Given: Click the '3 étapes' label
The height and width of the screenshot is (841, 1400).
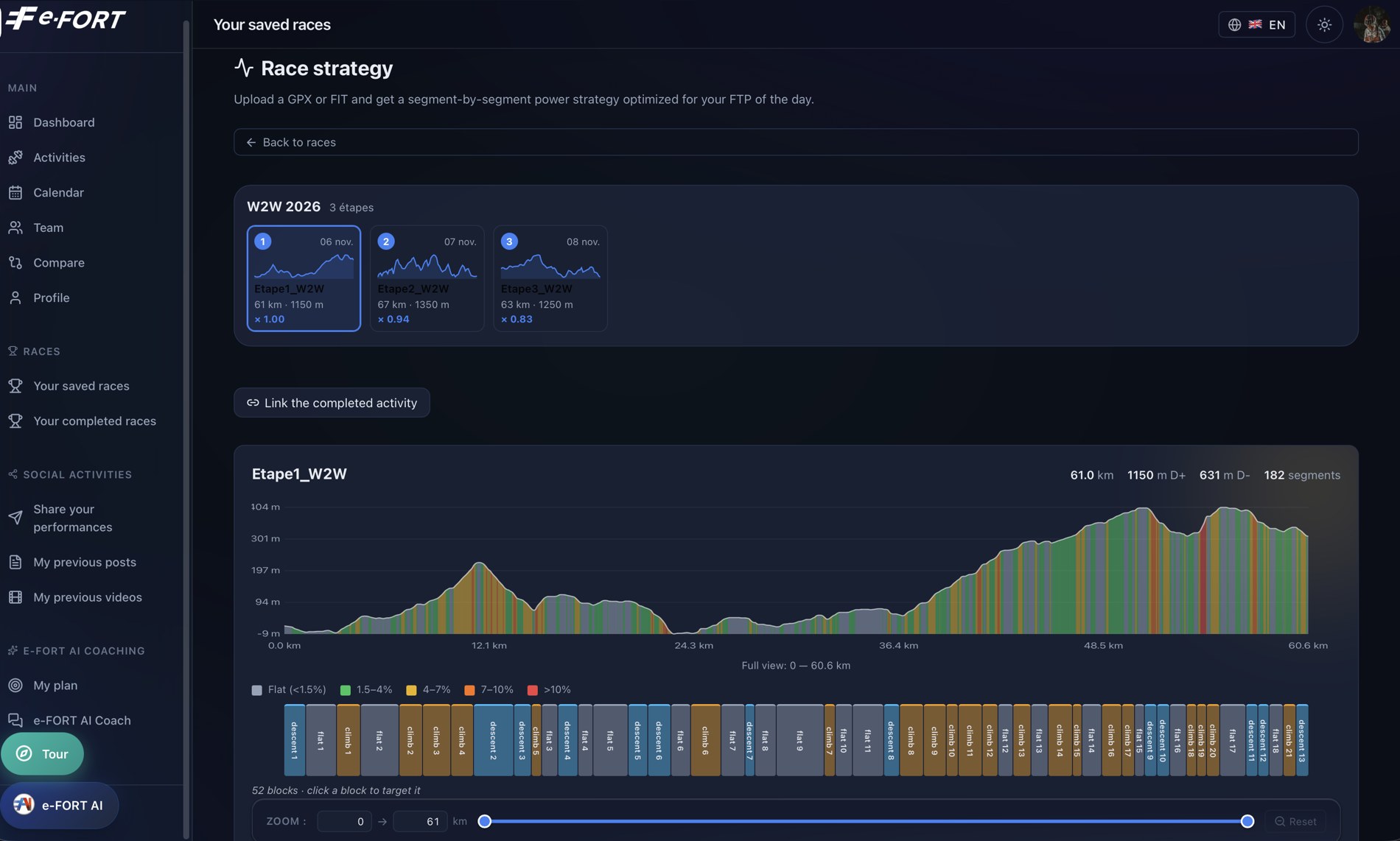Looking at the screenshot, I should point(351,208).
